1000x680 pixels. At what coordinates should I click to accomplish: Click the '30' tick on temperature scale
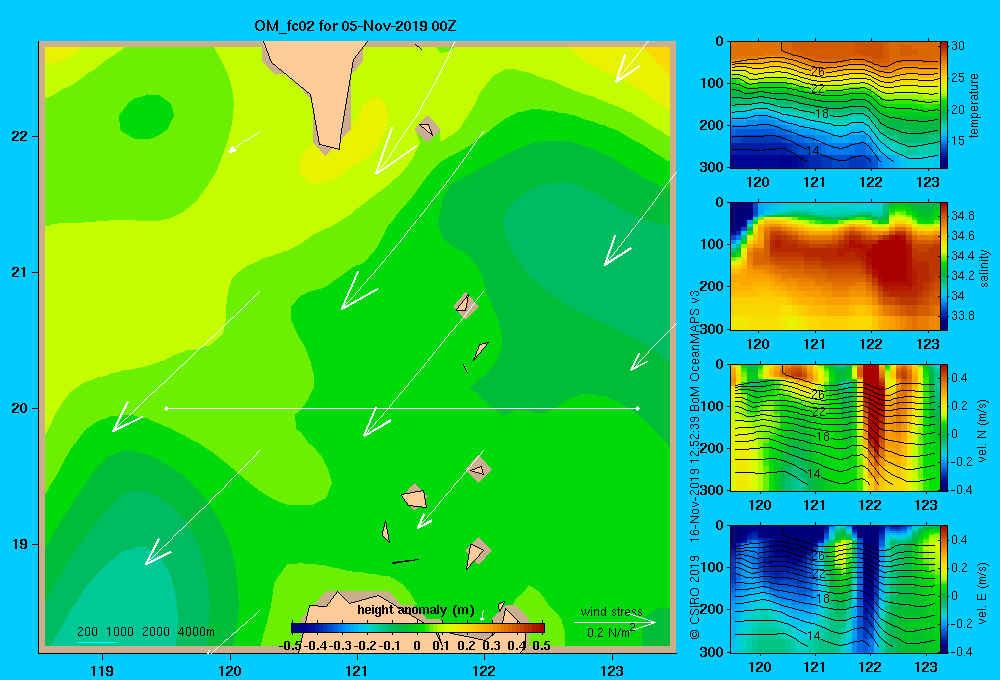point(958,46)
